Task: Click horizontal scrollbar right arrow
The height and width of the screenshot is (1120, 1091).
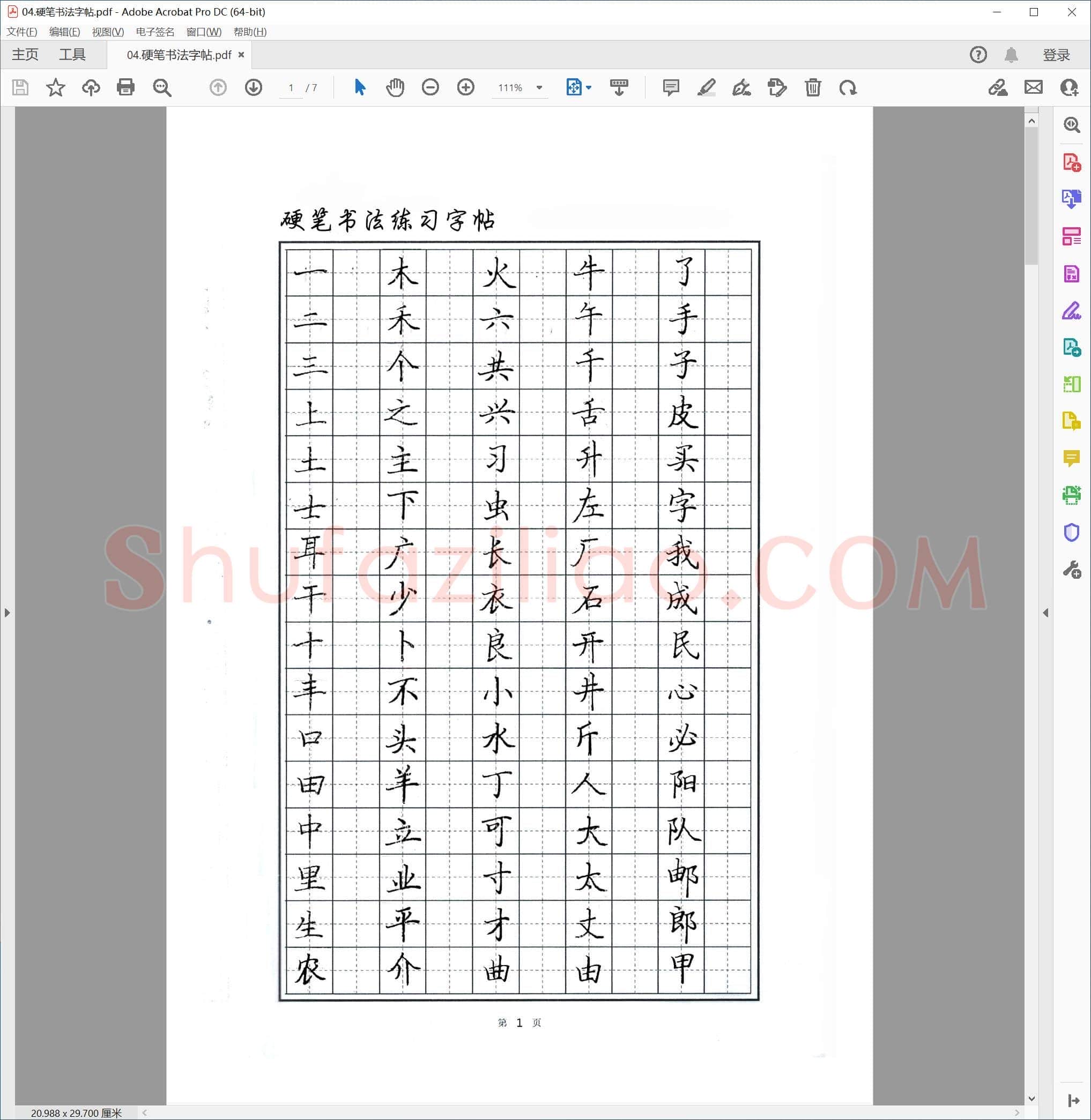Action: click(x=1017, y=1112)
